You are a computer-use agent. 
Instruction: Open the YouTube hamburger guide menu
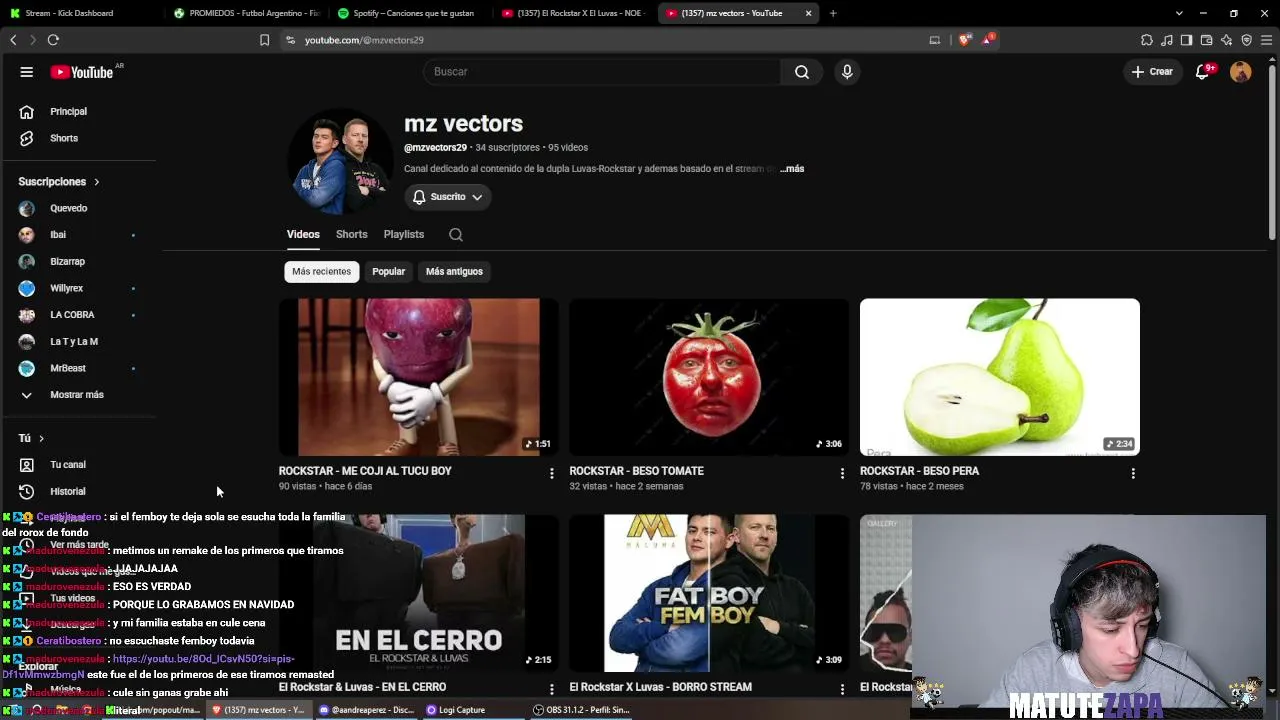27,72
